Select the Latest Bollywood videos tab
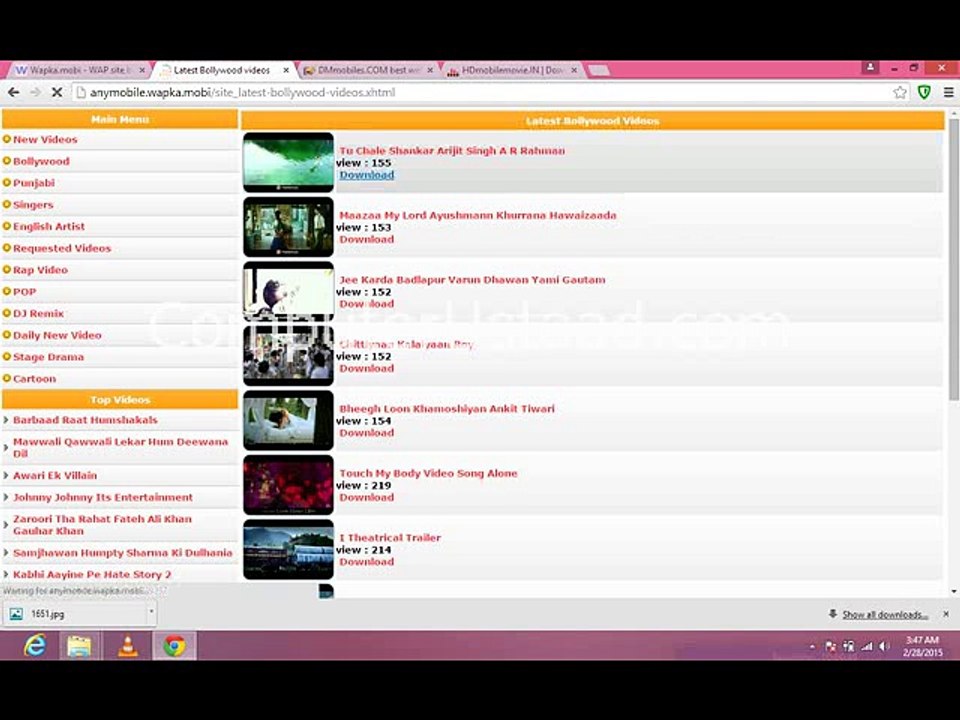This screenshot has width=960, height=720. pyautogui.click(x=222, y=70)
